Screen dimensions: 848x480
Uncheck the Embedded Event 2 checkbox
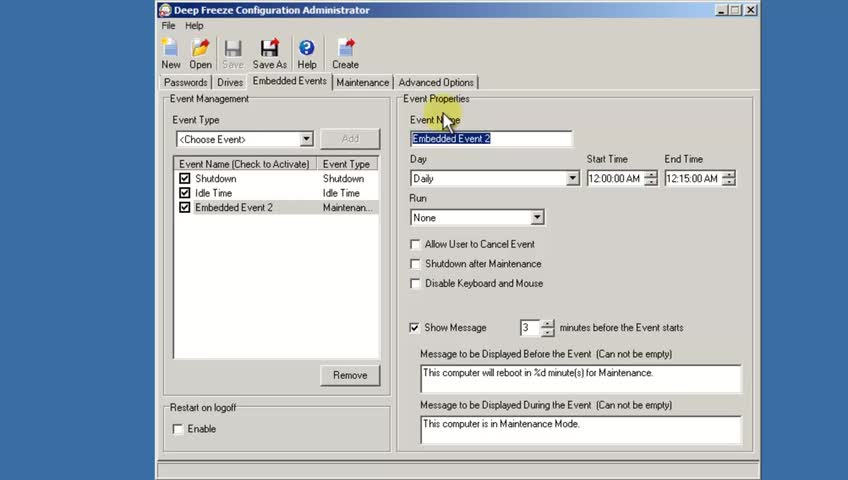click(184, 208)
